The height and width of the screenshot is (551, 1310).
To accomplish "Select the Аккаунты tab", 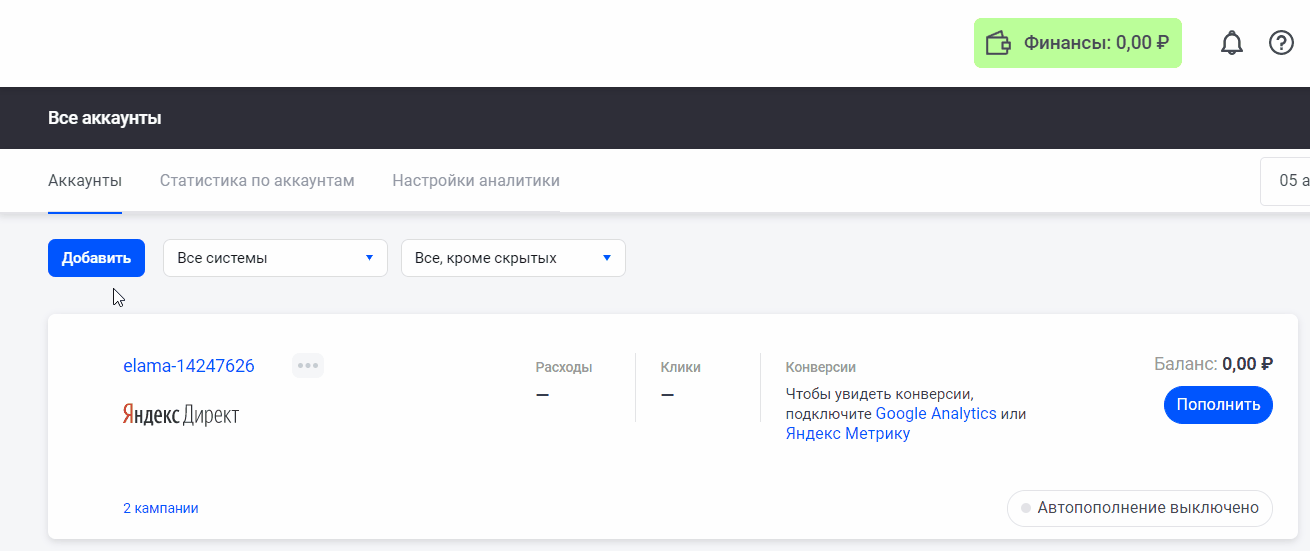I will tap(85, 181).
